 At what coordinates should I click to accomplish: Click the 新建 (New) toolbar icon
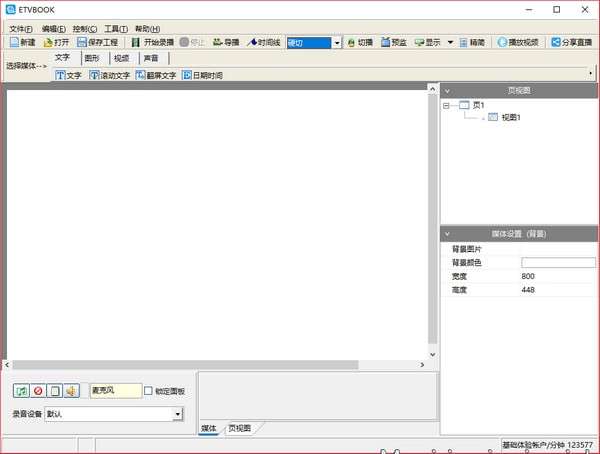[x=22, y=43]
